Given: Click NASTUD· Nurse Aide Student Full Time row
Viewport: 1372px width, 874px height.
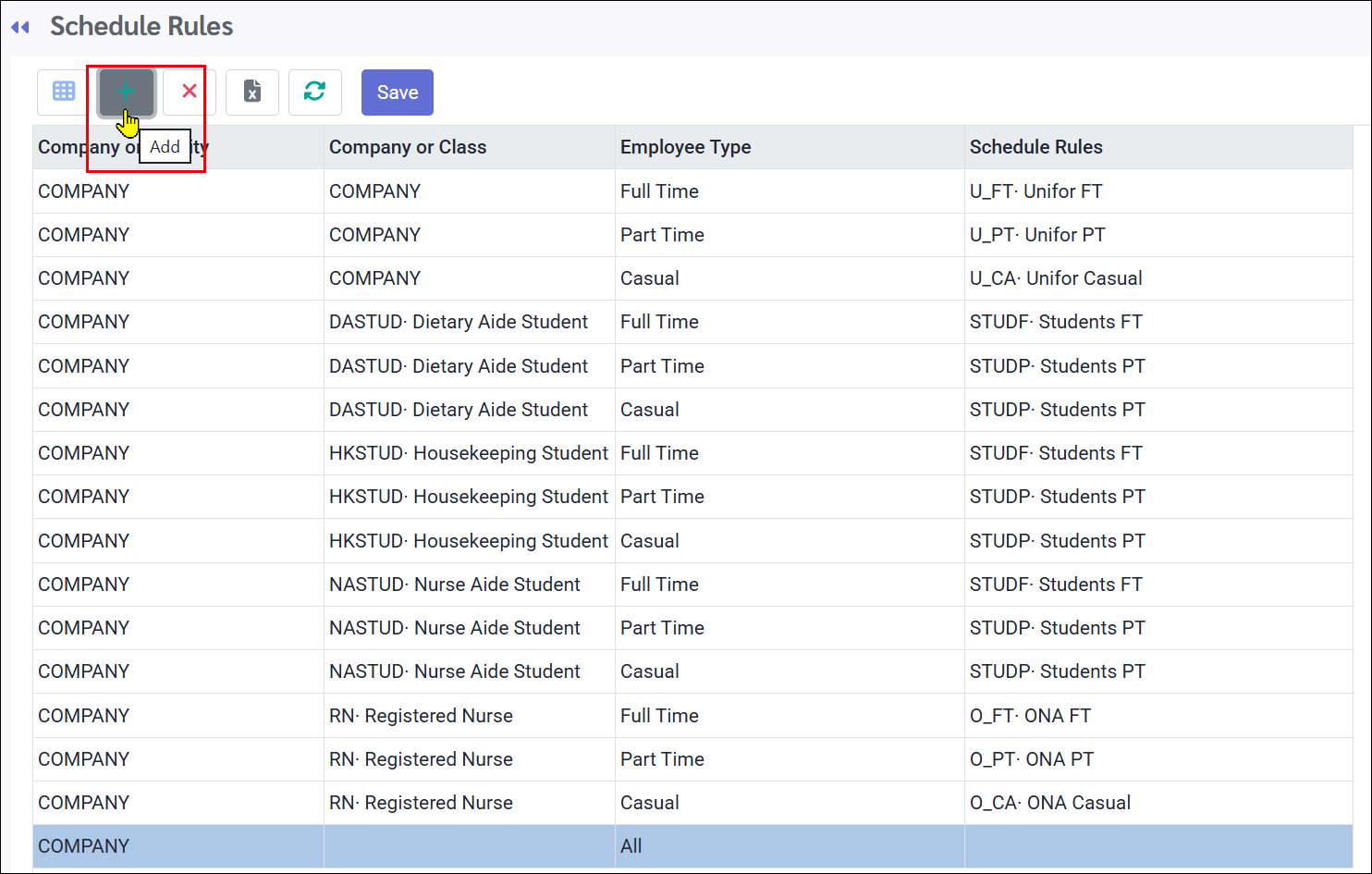Looking at the screenshot, I should pos(692,585).
